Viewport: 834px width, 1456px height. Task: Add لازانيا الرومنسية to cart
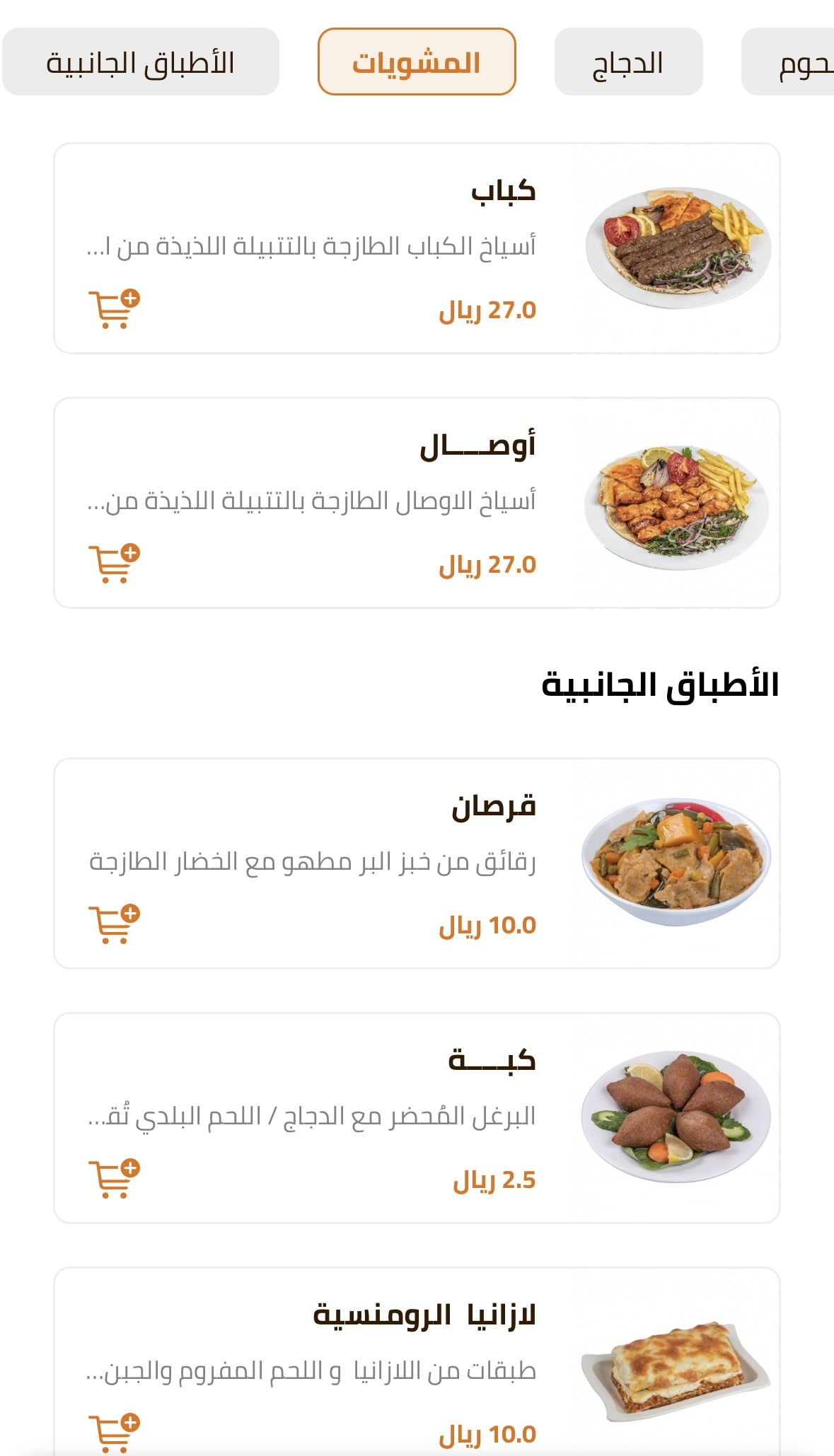pyautogui.click(x=114, y=1432)
